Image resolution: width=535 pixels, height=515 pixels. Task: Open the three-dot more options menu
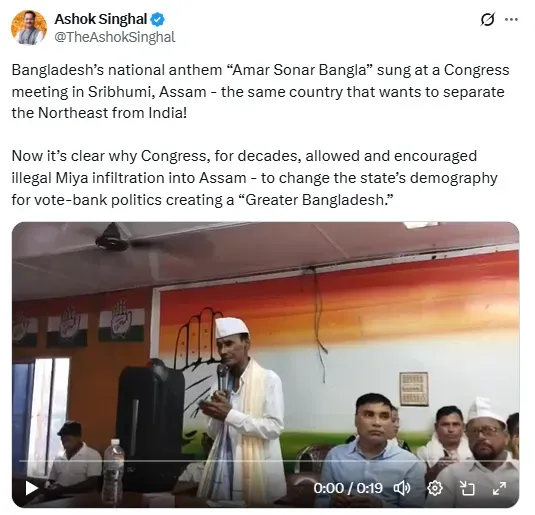pyautogui.click(x=511, y=19)
